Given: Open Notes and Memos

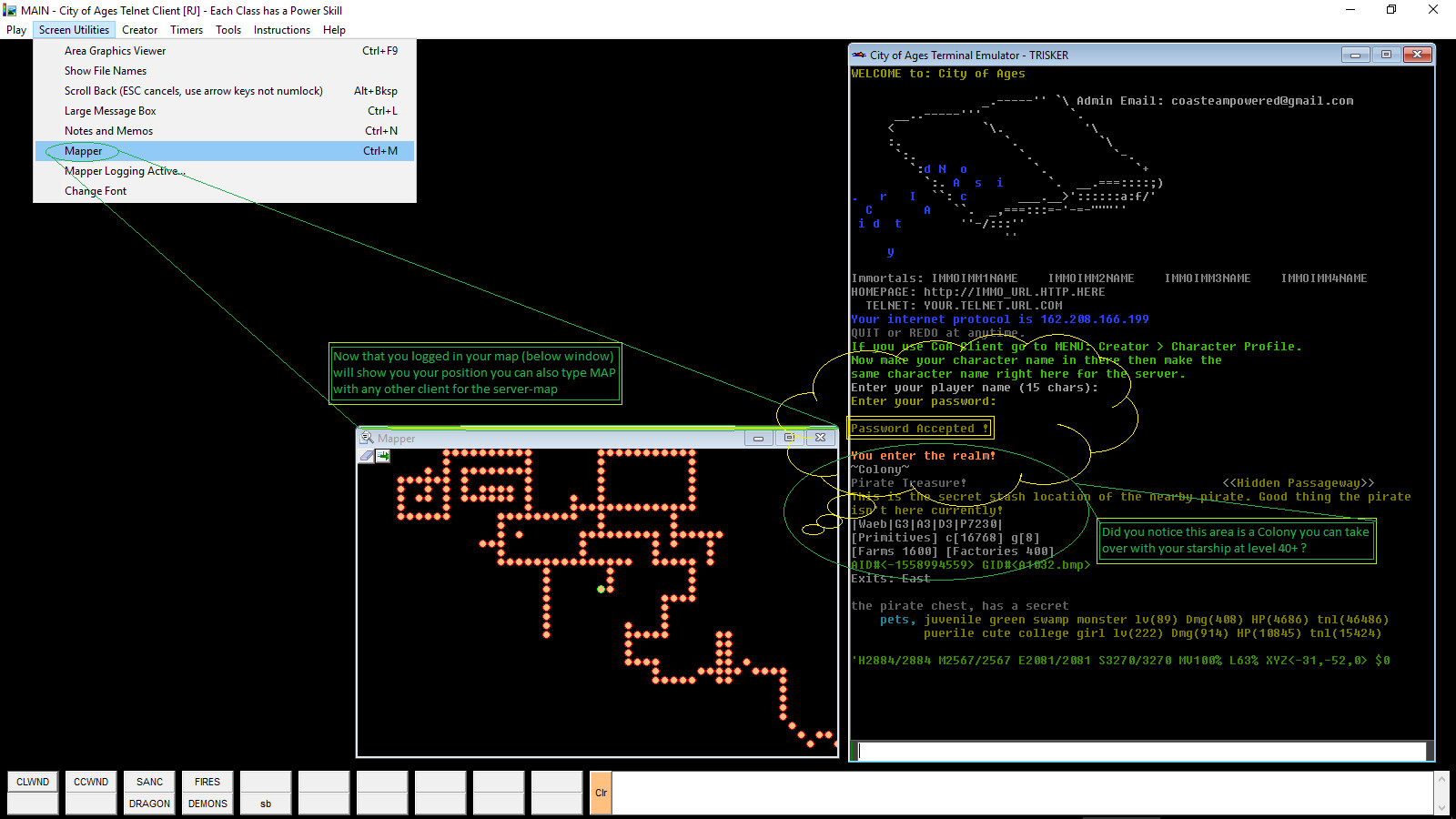Looking at the screenshot, I should point(108,130).
